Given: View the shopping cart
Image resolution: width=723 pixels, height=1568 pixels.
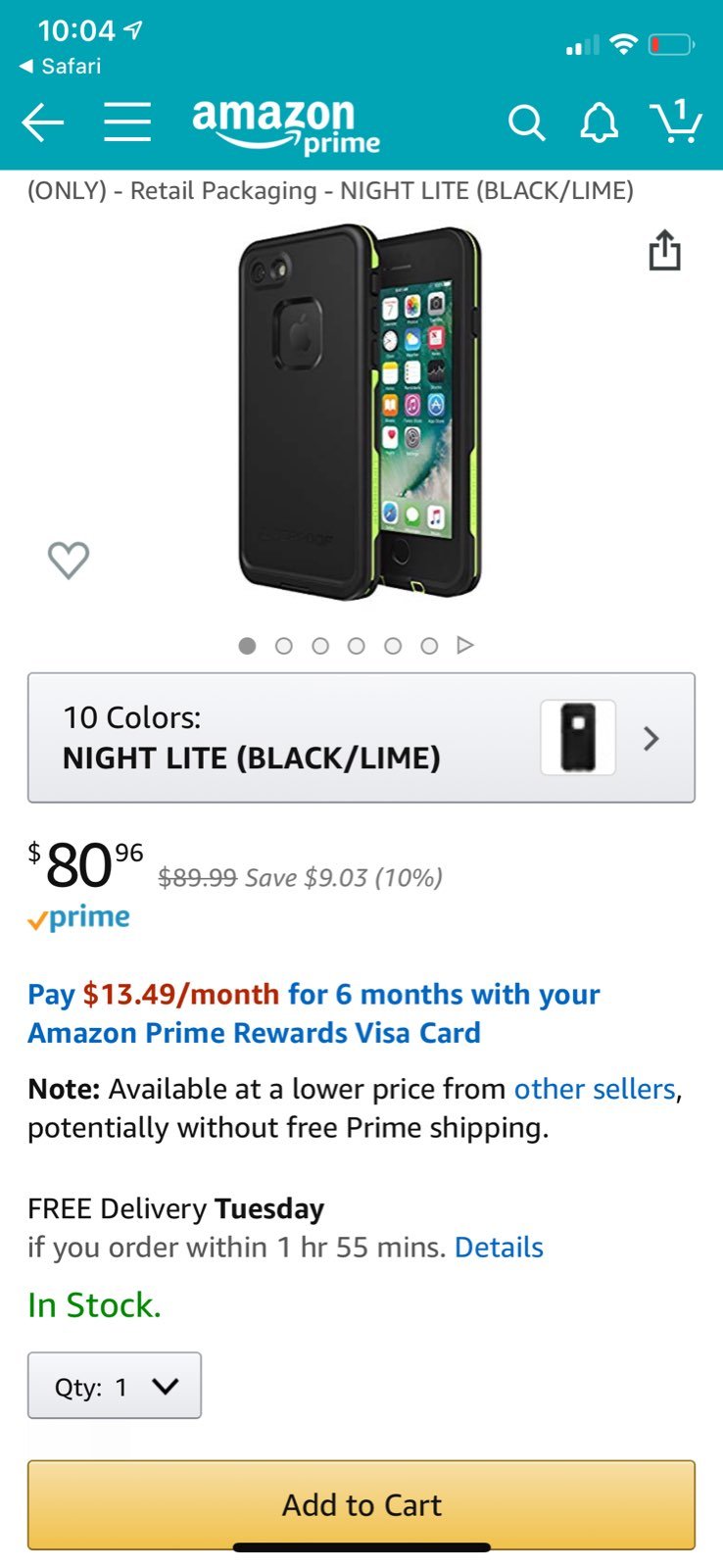Looking at the screenshot, I should pyautogui.click(x=676, y=122).
